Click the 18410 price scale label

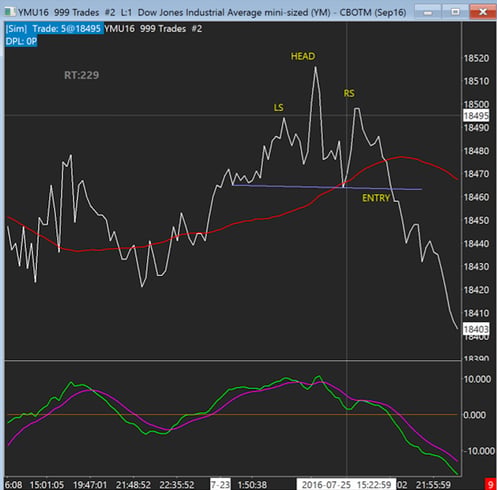477,313
